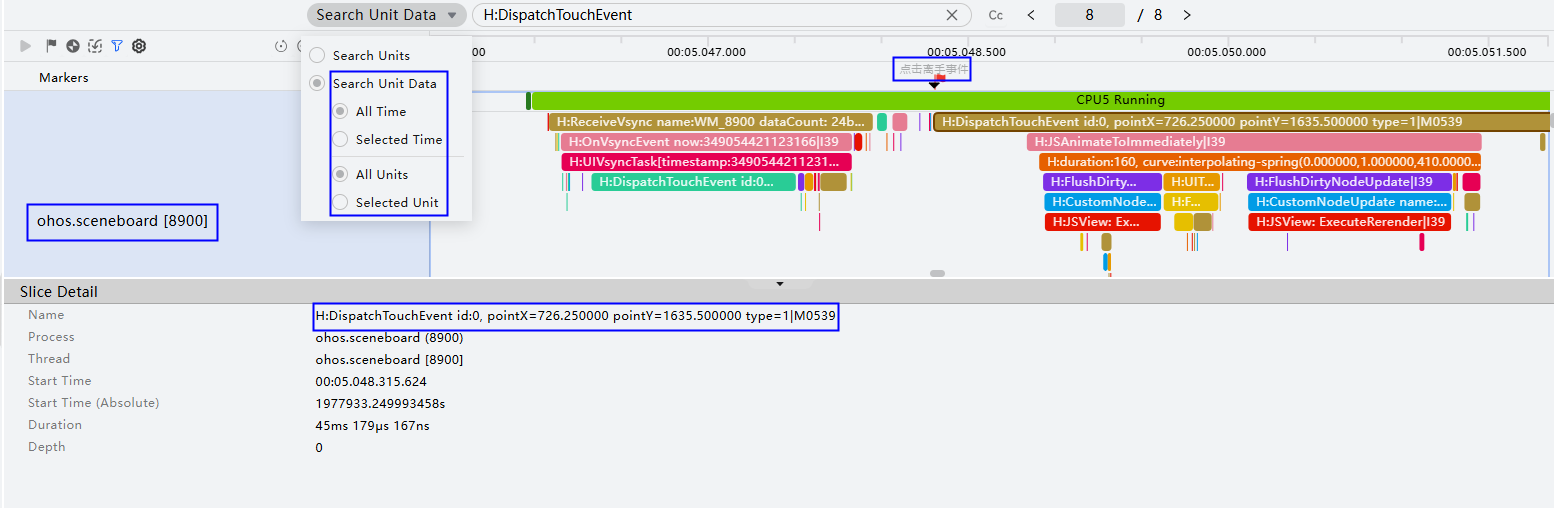1554x508 pixels.
Task: Go to next search result arrow
Action: coord(1187,15)
